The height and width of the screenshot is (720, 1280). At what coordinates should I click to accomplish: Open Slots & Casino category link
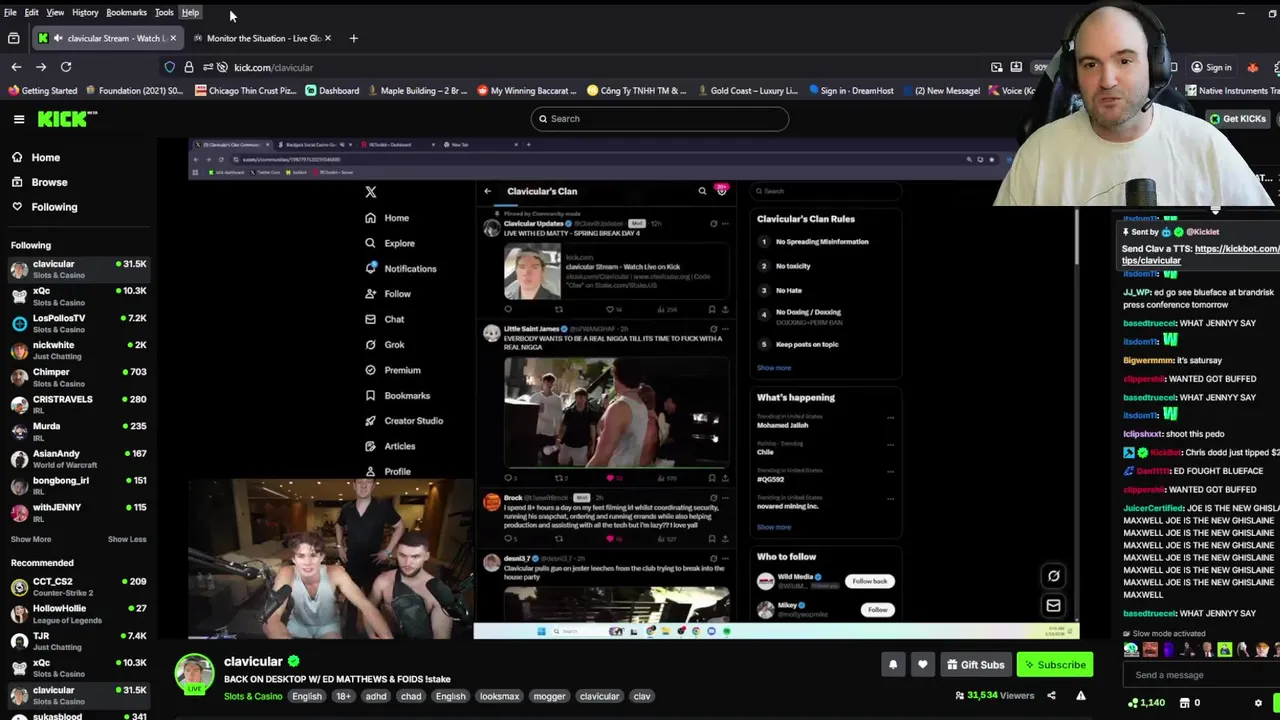[x=253, y=696]
